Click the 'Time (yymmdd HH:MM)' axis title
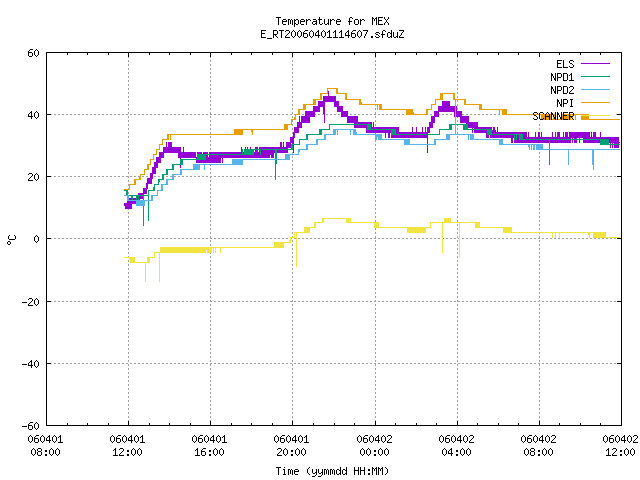Screen dimensions: 640x480 332,471
